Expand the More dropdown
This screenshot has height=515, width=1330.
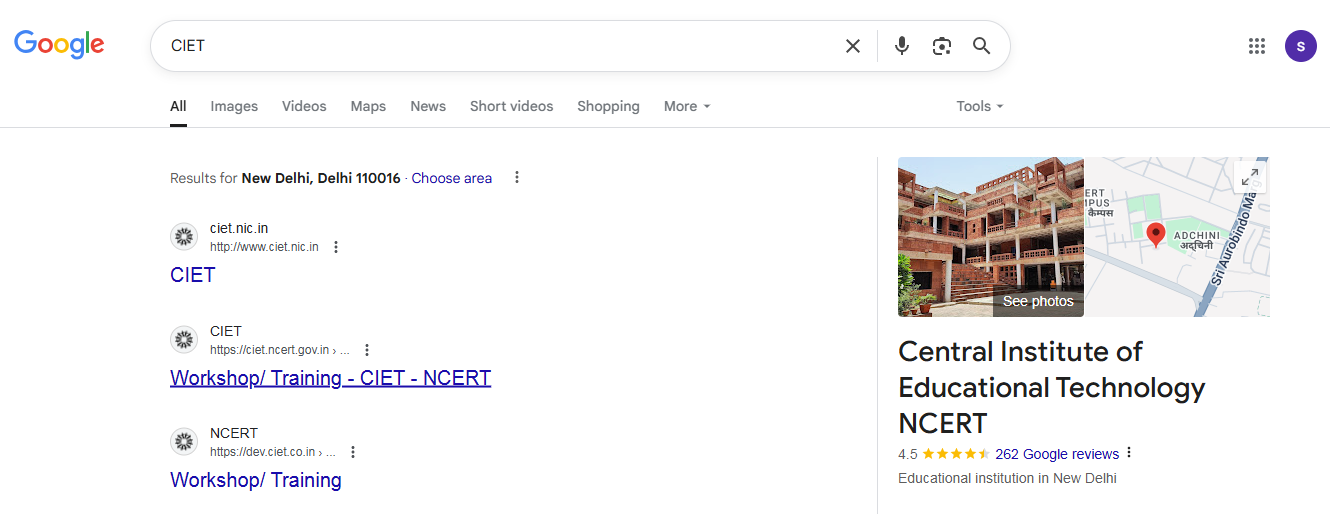pos(687,106)
